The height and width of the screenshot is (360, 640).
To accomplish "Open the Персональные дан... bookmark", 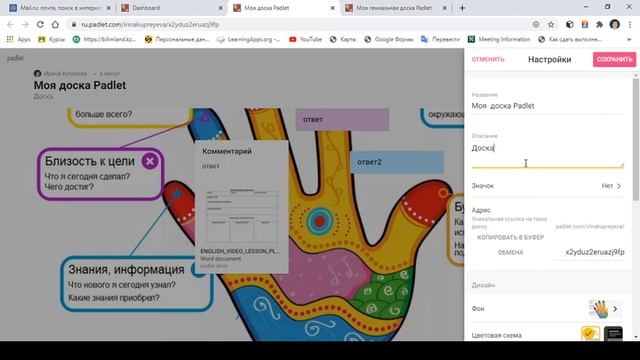I will 177,39.
